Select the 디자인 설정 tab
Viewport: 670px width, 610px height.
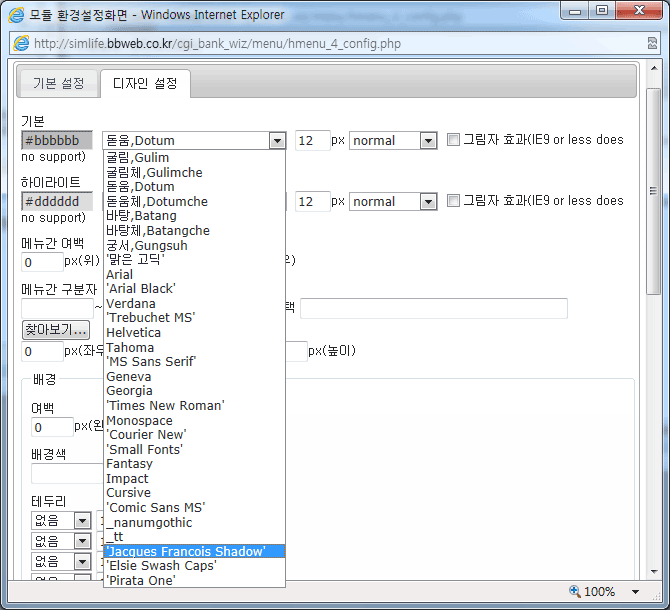tap(145, 83)
